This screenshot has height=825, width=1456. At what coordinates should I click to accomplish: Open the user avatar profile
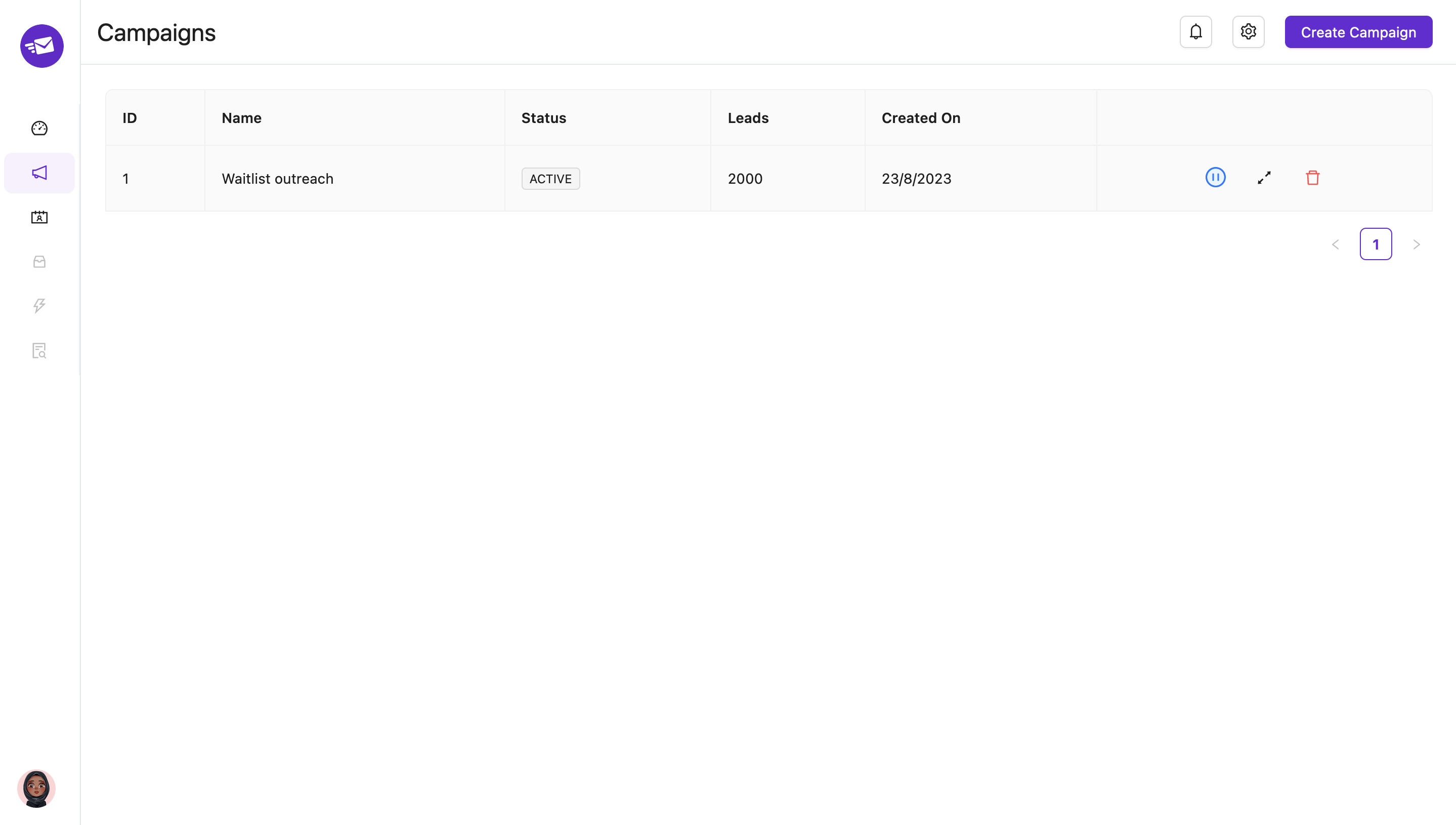tap(36, 788)
